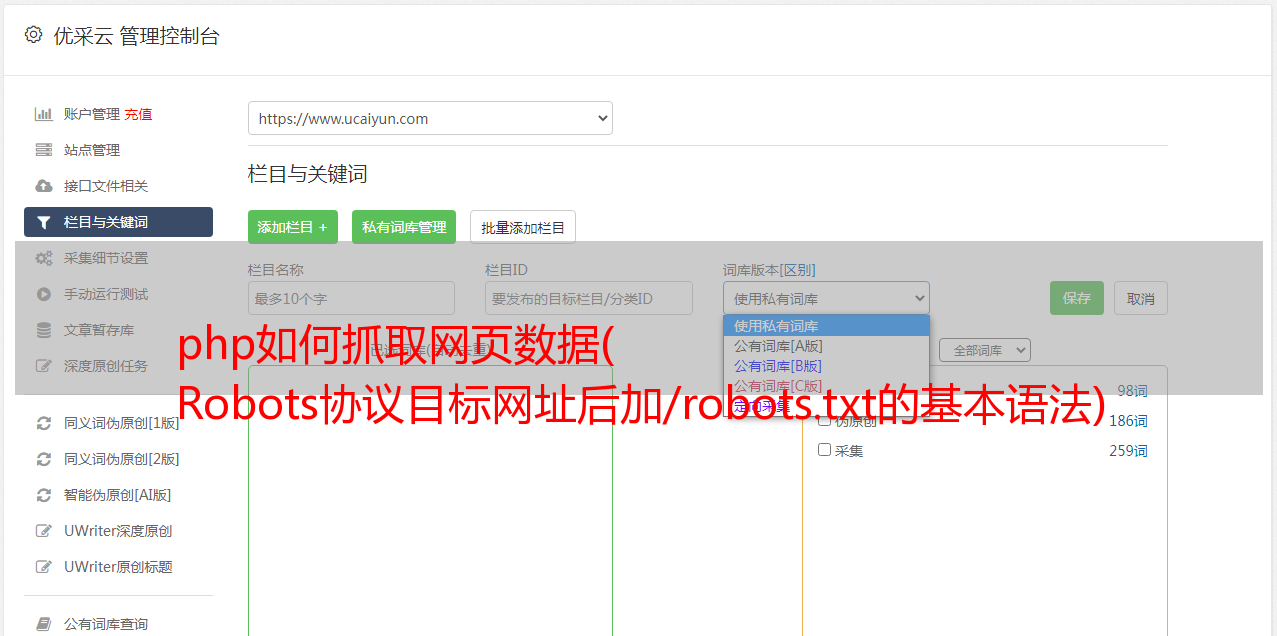This screenshot has height=636, width=1277.
Task: Click the green 添加栏目 + button
Action: point(293,227)
